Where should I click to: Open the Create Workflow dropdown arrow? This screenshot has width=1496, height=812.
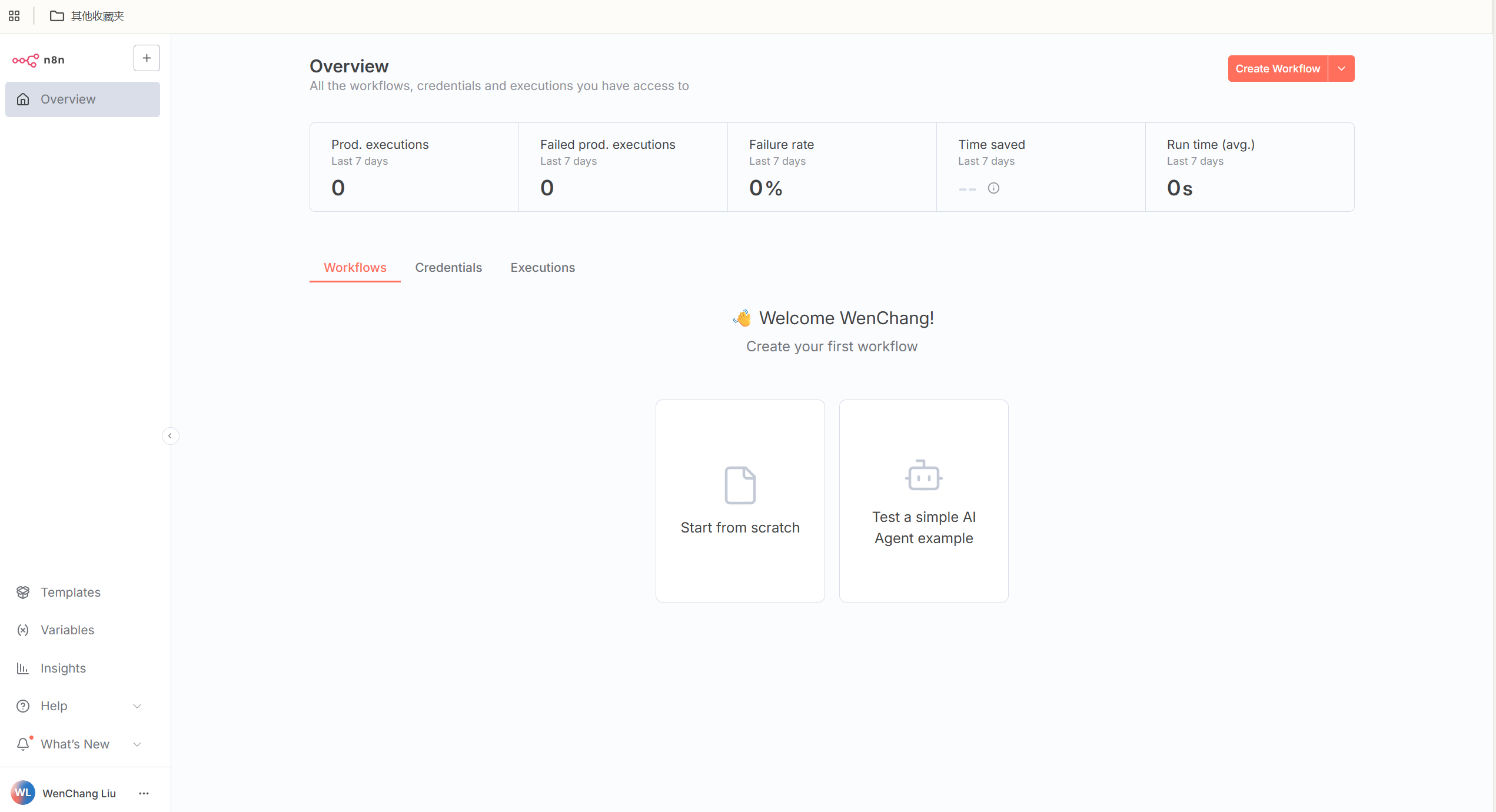[1341, 69]
